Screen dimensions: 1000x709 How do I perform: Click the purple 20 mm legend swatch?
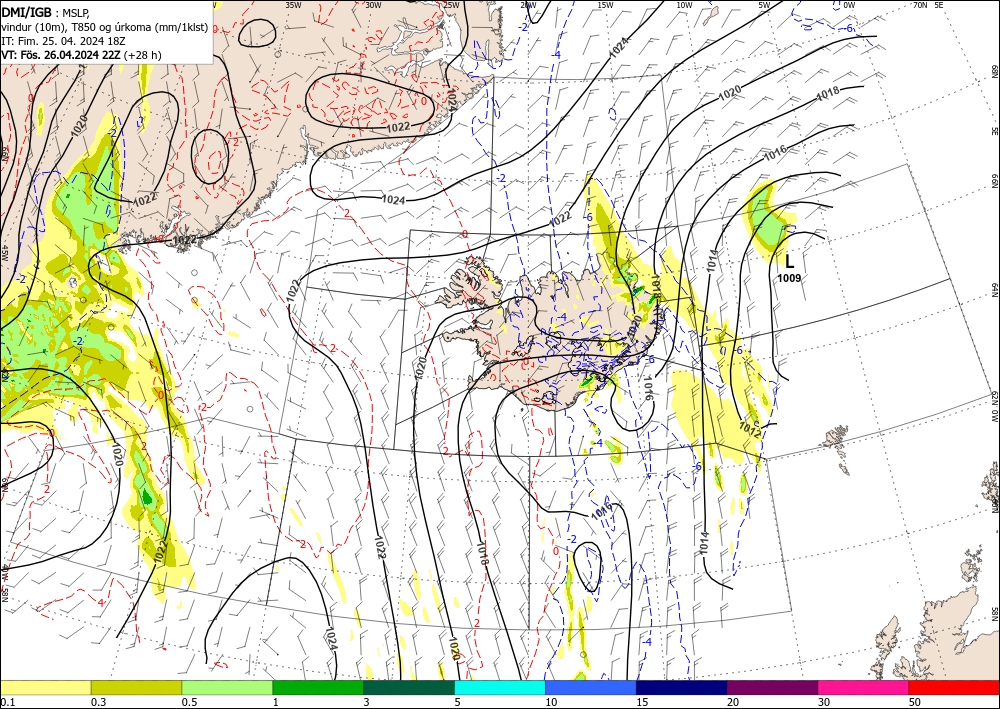[x=772, y=687]
